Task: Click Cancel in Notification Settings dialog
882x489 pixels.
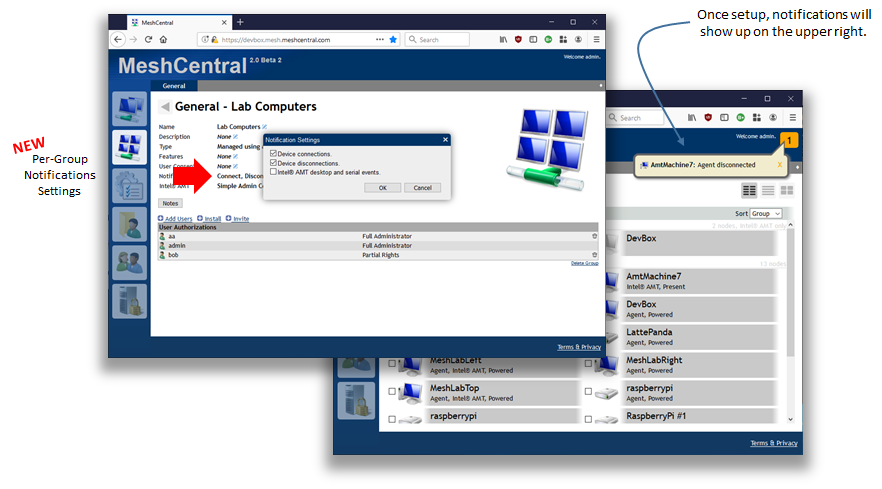Action: click(x=422, y=188)
